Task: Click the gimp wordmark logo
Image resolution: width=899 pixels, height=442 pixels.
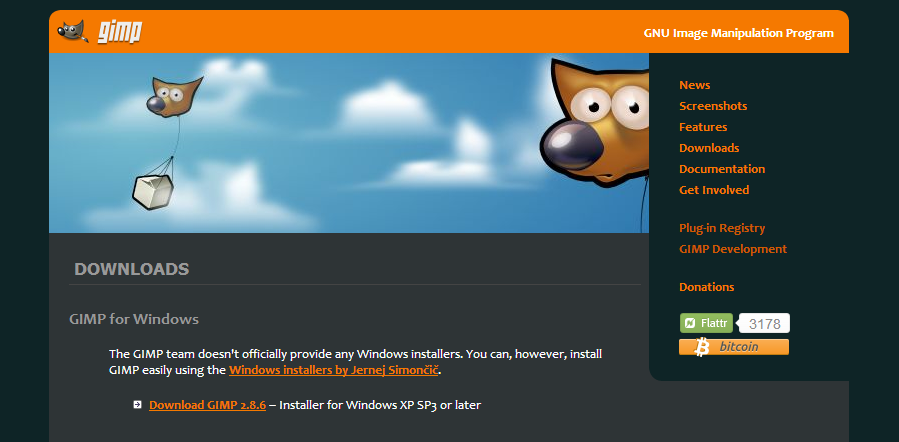Action: pos(119,32)
